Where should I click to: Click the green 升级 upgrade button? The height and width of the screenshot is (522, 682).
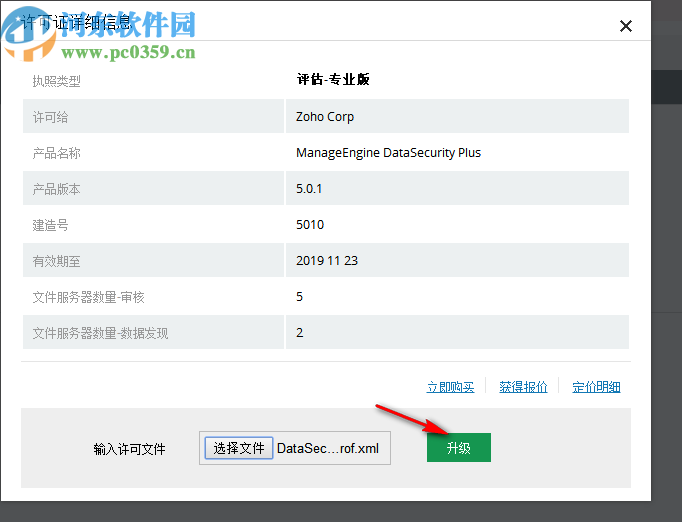click(x=458, y=448)
